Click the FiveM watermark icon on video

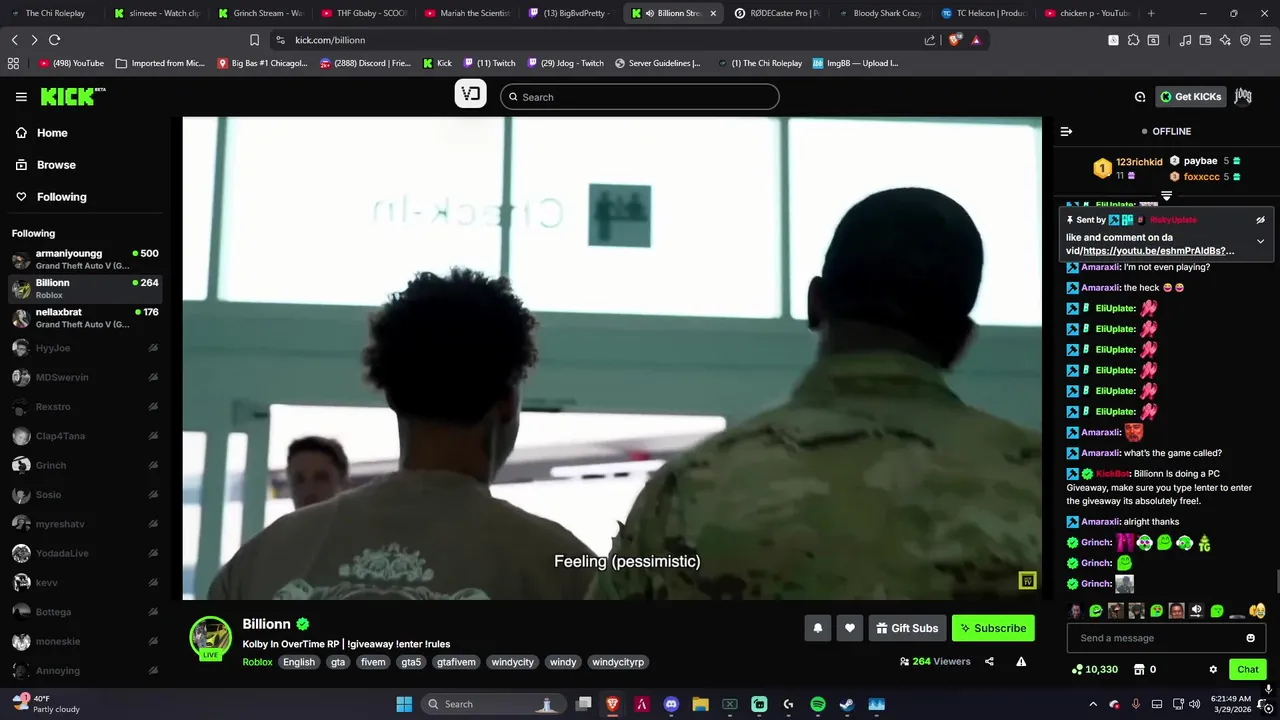tap(1027, 581)
